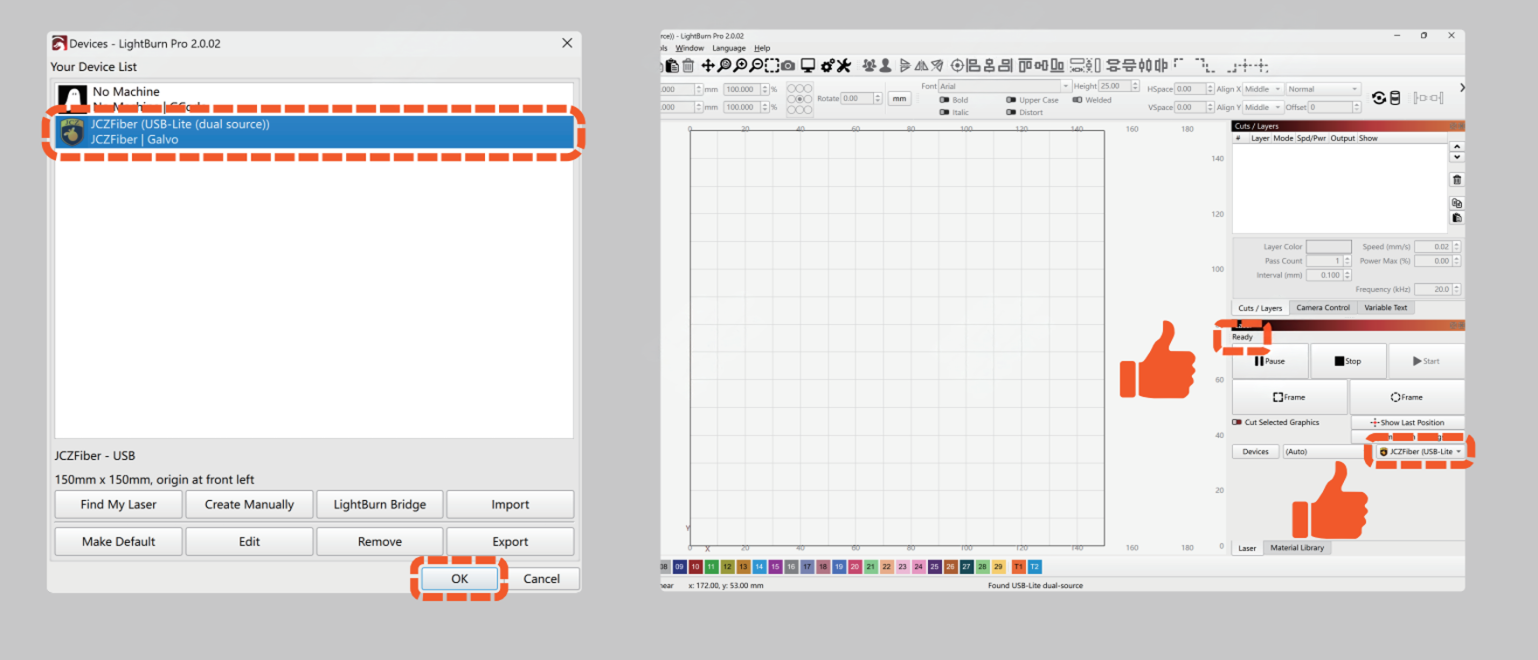This screenshot has height=660, width=1538.
Task: Click the rotate-sync icon near Offset field
Action: tap(1379, 98)
